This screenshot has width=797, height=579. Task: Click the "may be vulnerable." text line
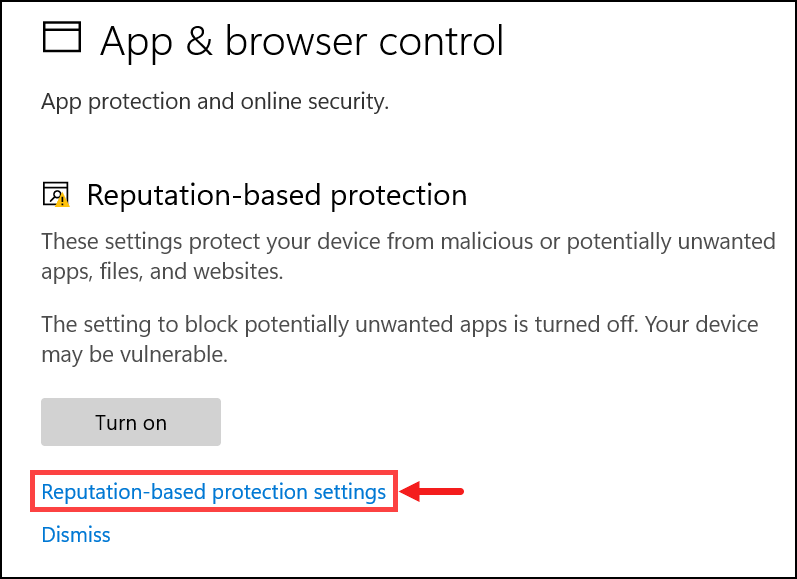[x=126, y=355]
